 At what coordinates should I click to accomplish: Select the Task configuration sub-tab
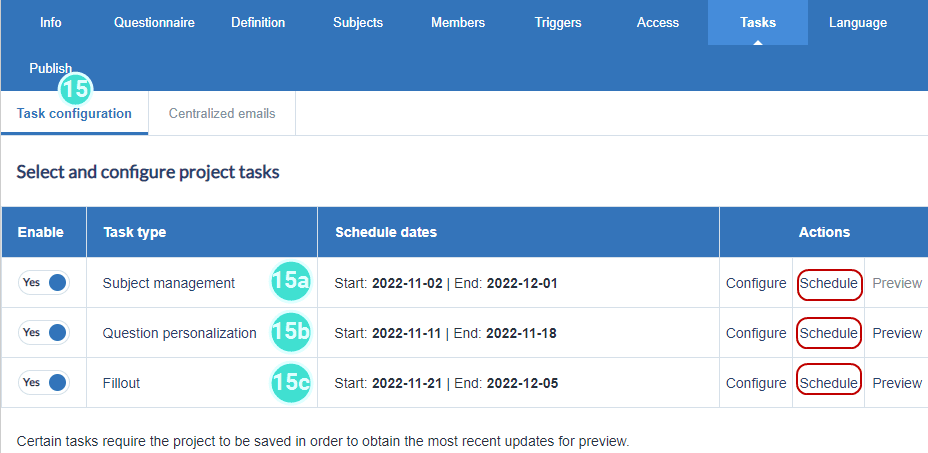(x=74, y=113)
